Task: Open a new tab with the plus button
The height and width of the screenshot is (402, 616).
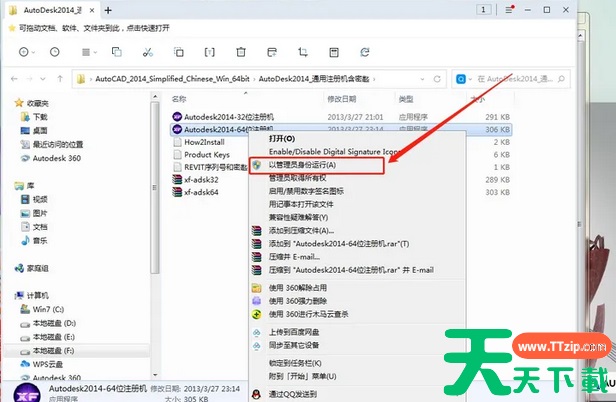Action: click(x=108, y=10)
